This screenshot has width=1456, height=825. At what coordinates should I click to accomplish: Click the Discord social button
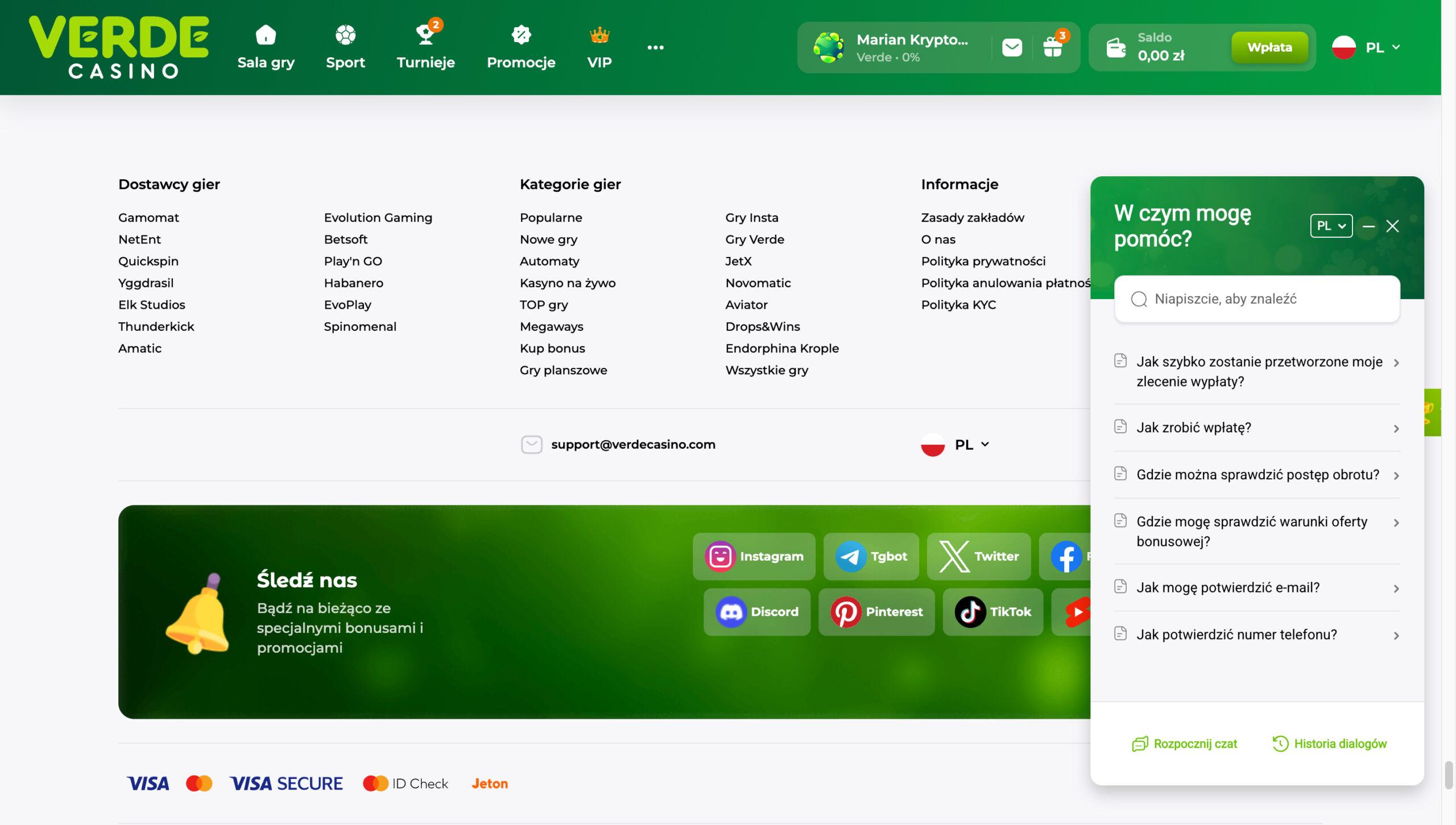tap(756, 612)
